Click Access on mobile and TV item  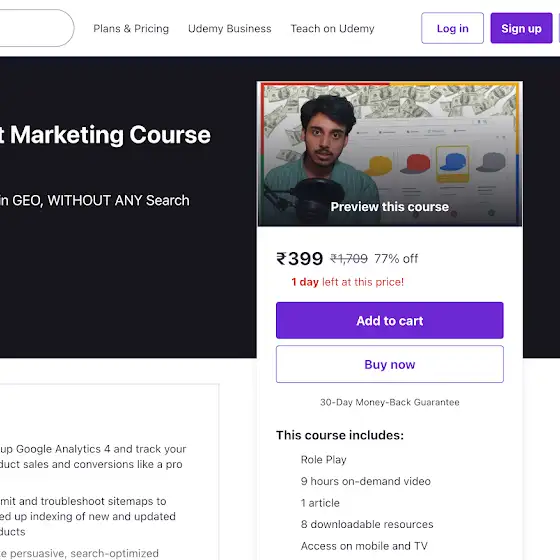pos(364,546)
